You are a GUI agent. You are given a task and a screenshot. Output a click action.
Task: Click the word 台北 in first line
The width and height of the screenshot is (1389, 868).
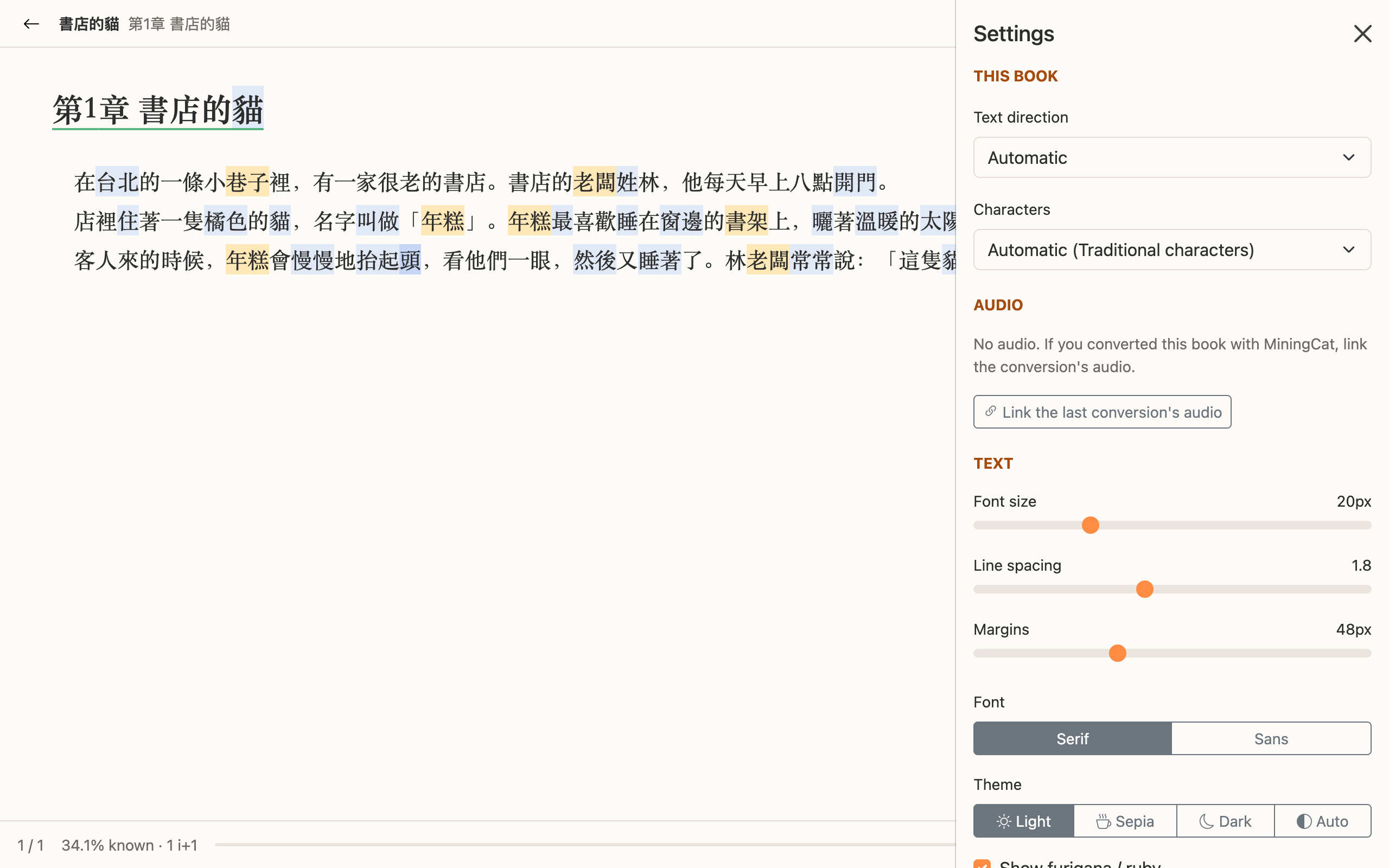117,182
